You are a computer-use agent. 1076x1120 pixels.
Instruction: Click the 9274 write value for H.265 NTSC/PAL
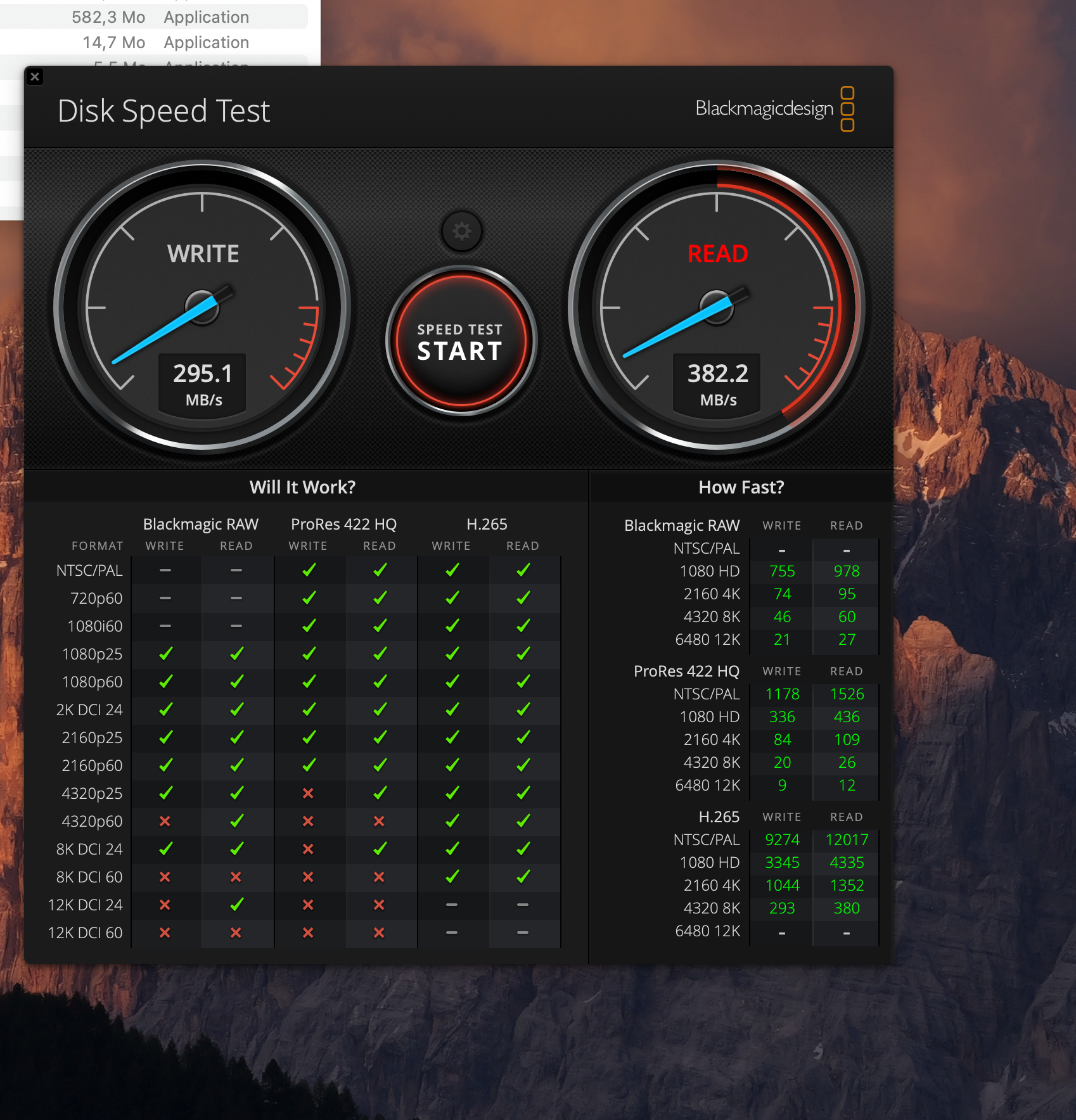tap(782, 840)
